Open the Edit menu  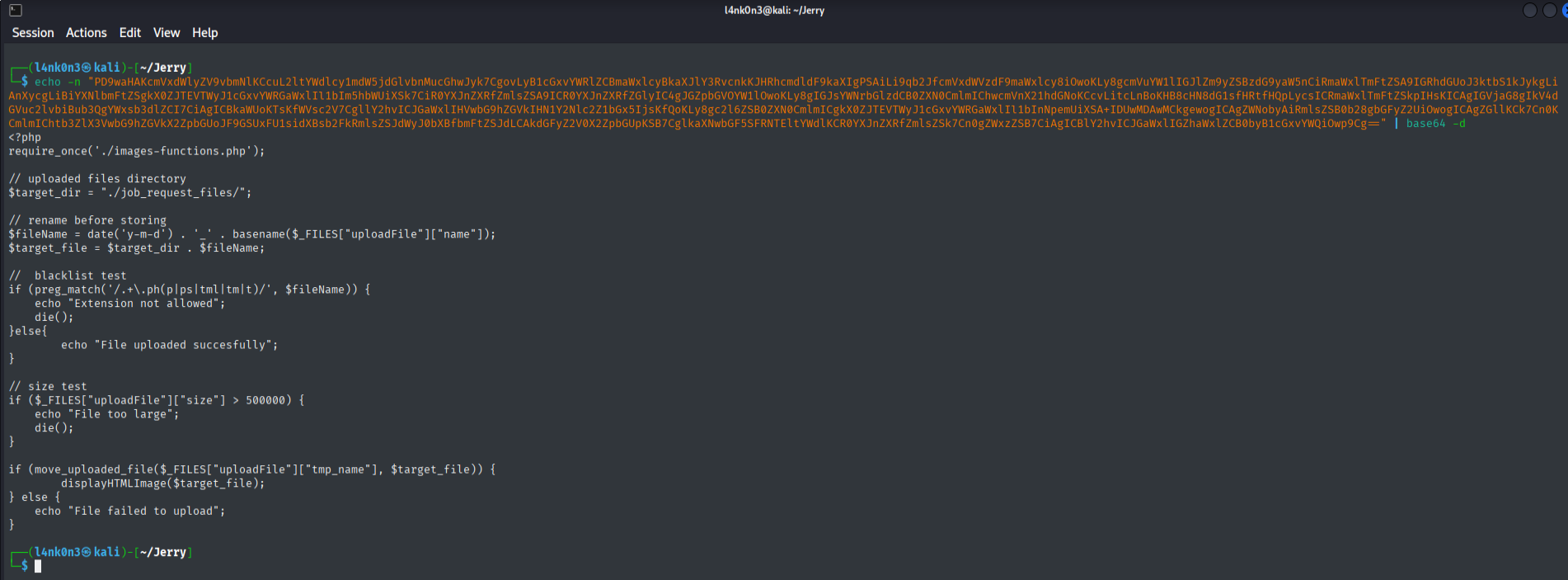pyautogui.click(x=130, y=33)
